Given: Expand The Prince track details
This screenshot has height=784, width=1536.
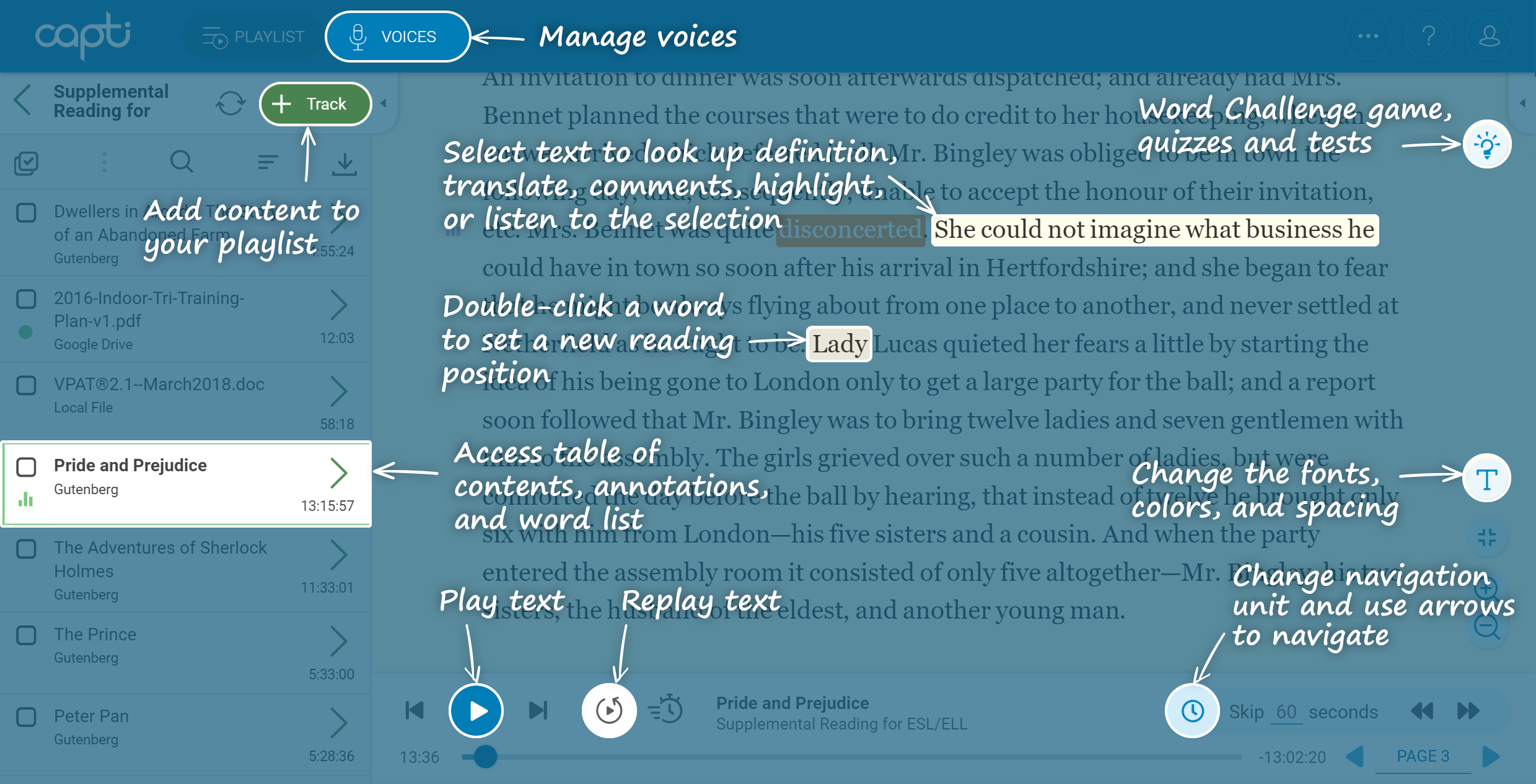Looking at the screenshot, I should 338,642.
